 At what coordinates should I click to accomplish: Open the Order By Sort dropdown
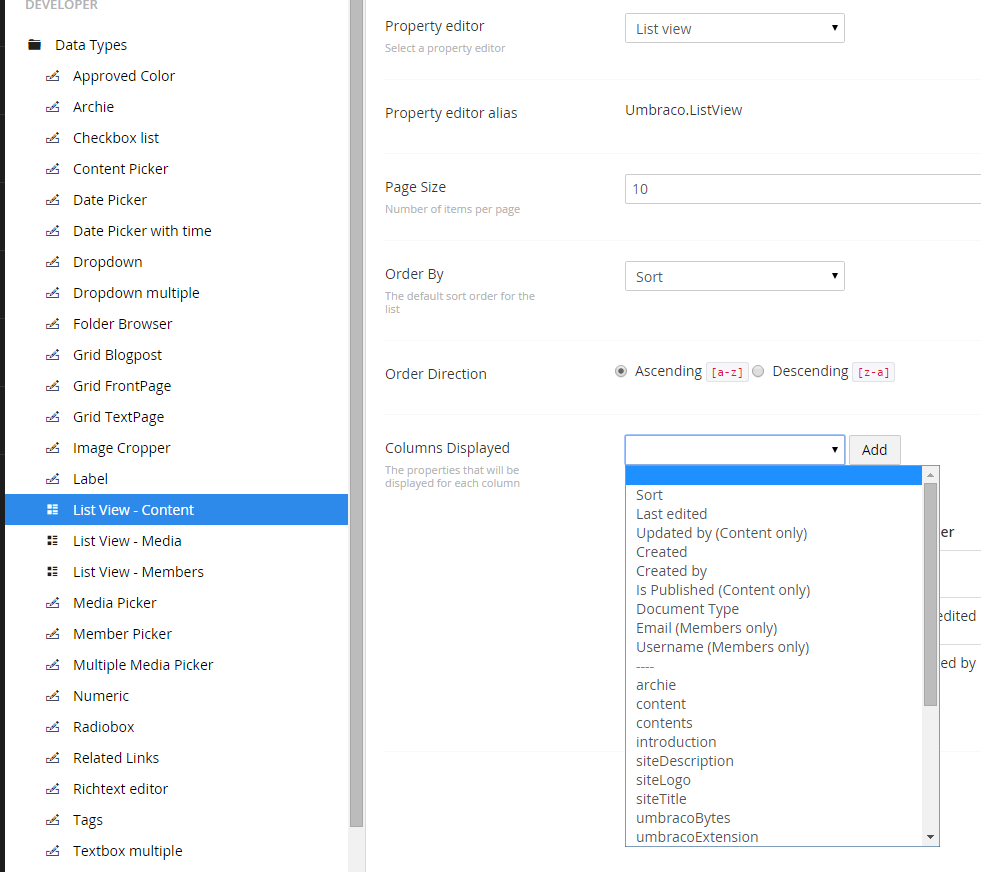tap(734, 276)
